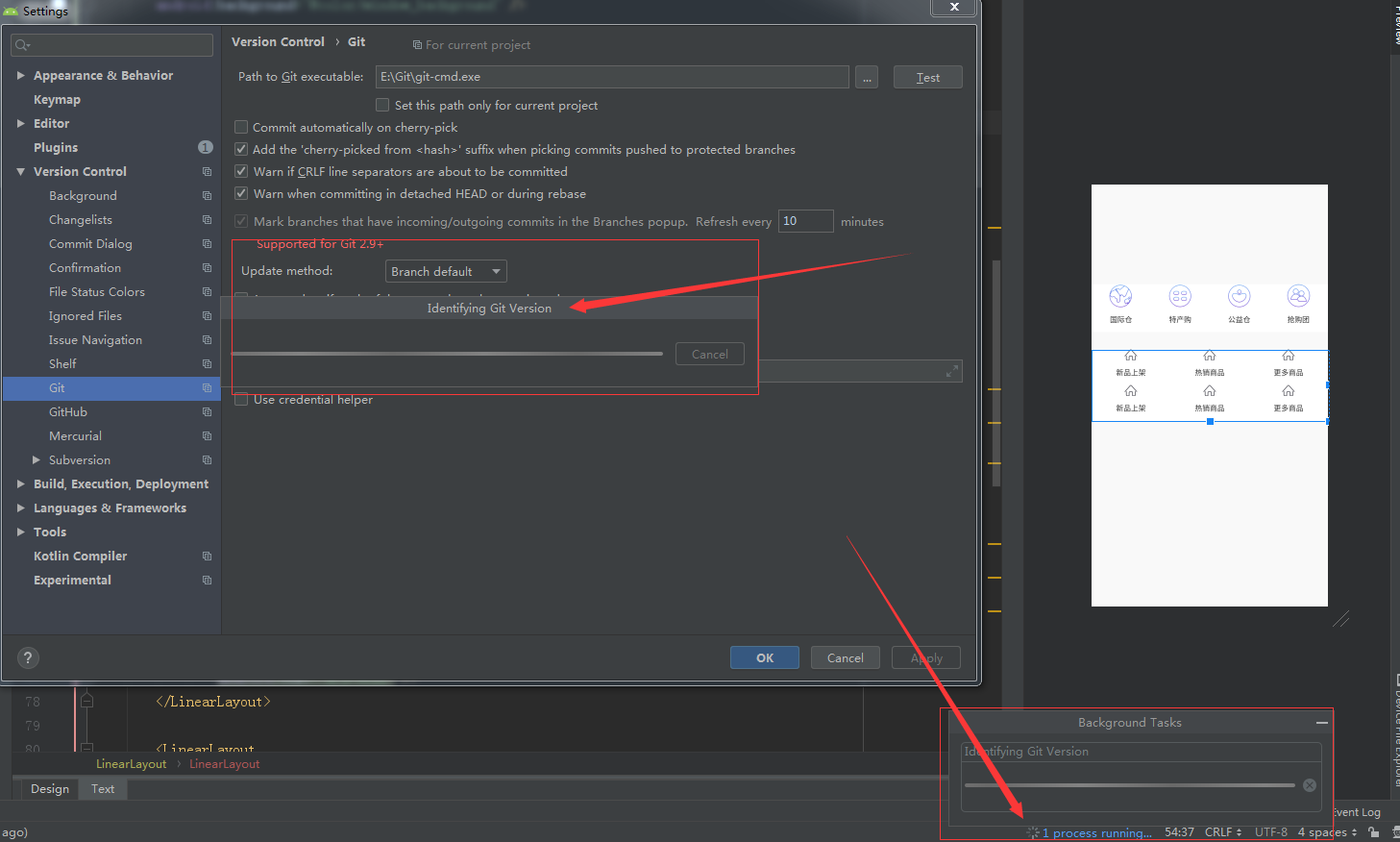The height and width of the screenshot is (842, 1400).
Task: Click project-level icon beside GitHub
Action: [x=207, y=412]
